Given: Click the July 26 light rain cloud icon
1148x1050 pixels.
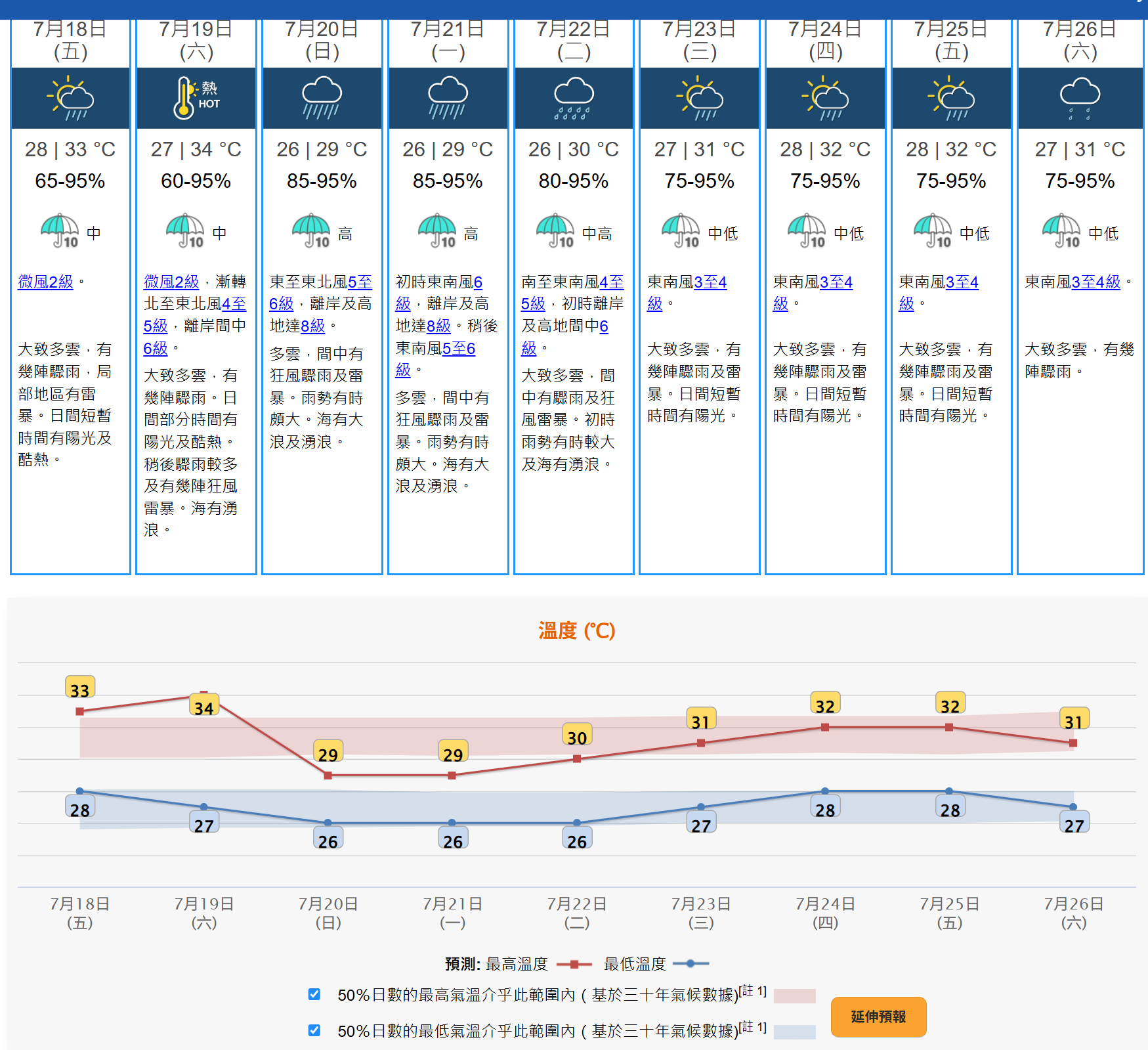Looking at the screenshot, I should pyautogui.click(x=1080, y=98).
